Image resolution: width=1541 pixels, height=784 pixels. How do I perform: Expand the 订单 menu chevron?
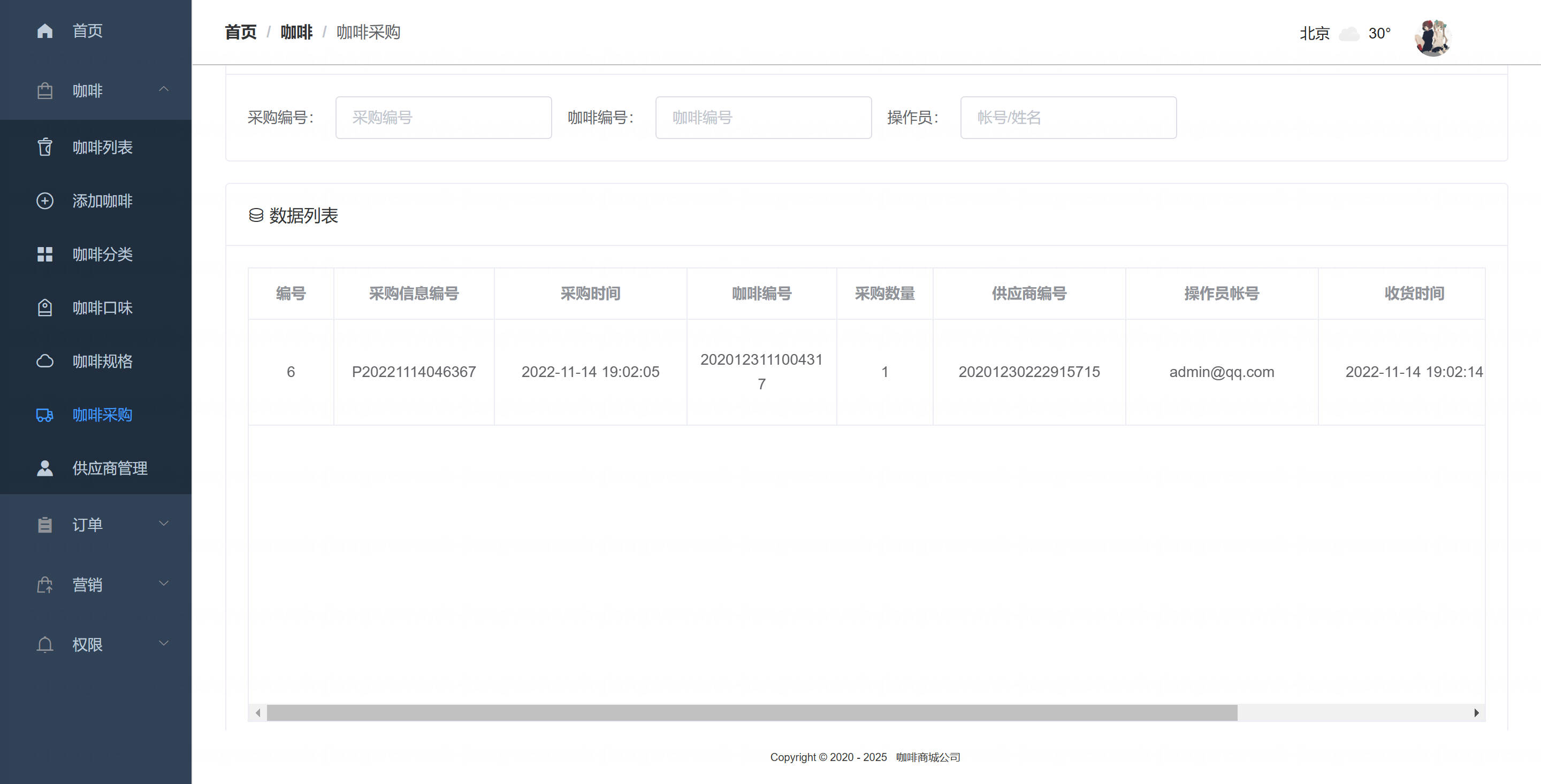[x=163, y=523]
